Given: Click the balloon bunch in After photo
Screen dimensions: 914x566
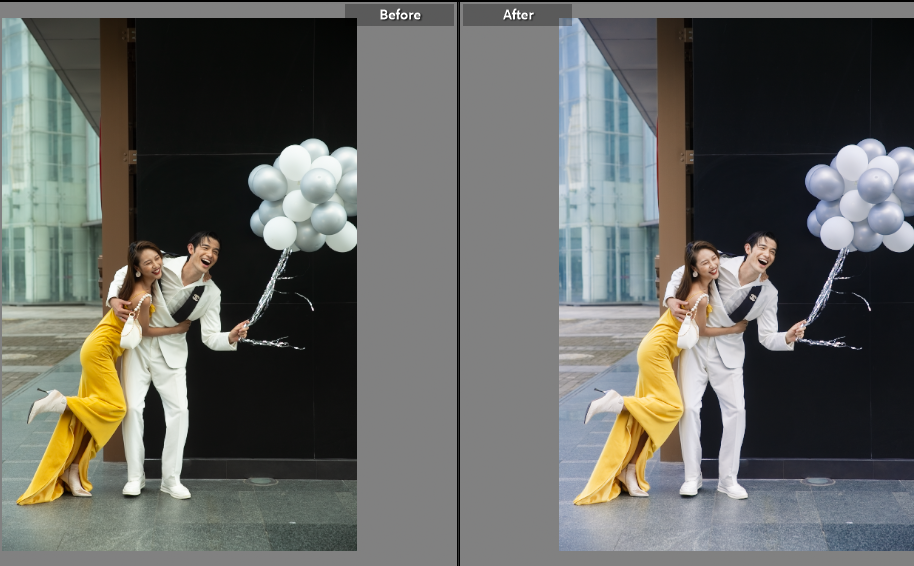Looking at the screenshot, I should [862, 196].
